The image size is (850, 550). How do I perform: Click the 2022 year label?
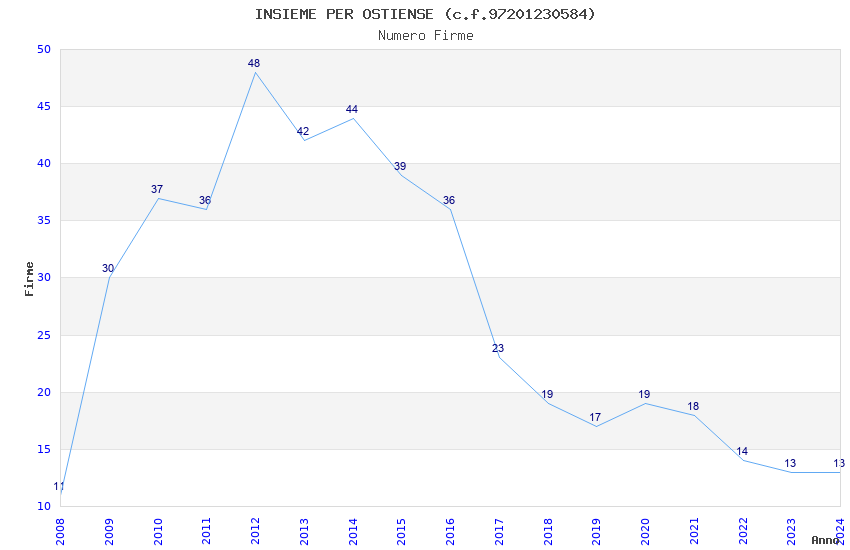743,531
